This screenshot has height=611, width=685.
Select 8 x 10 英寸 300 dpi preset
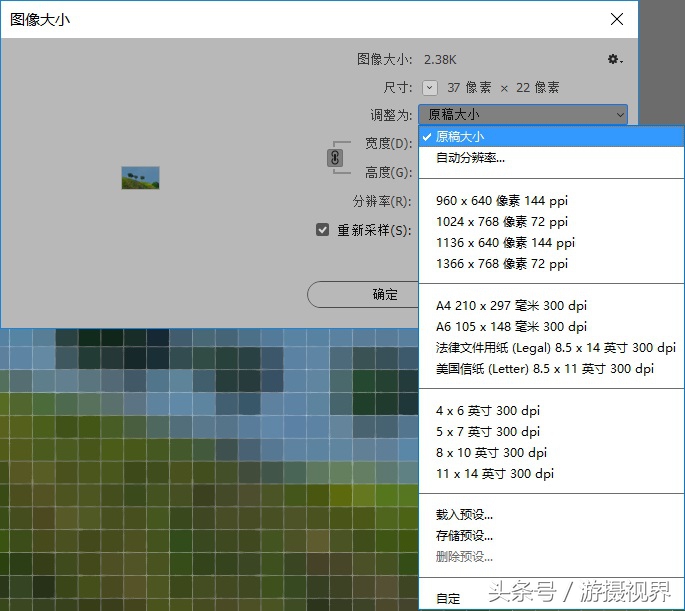[551, 452]
